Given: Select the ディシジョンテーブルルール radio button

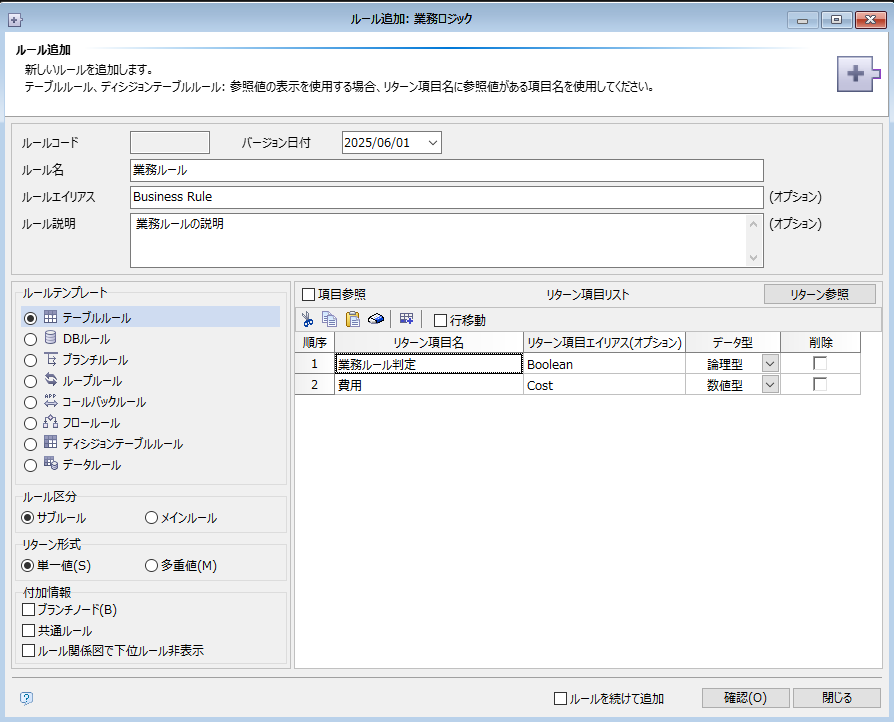Looking at the screenshot, I should [31, 444].
